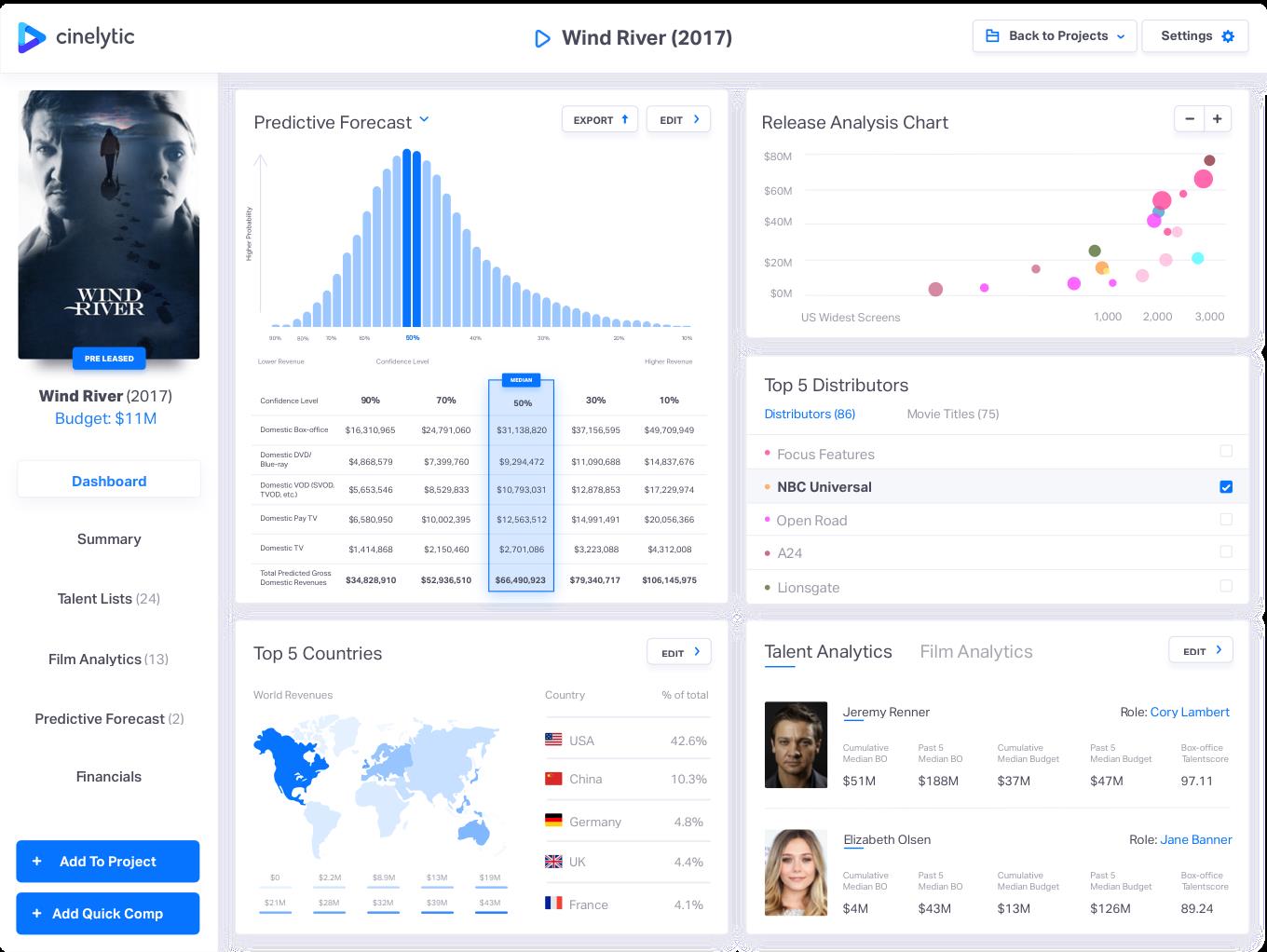Screen dimensions: 1267x952
Task: Go to Summary in the sidebar
Action: click(109, 538)
